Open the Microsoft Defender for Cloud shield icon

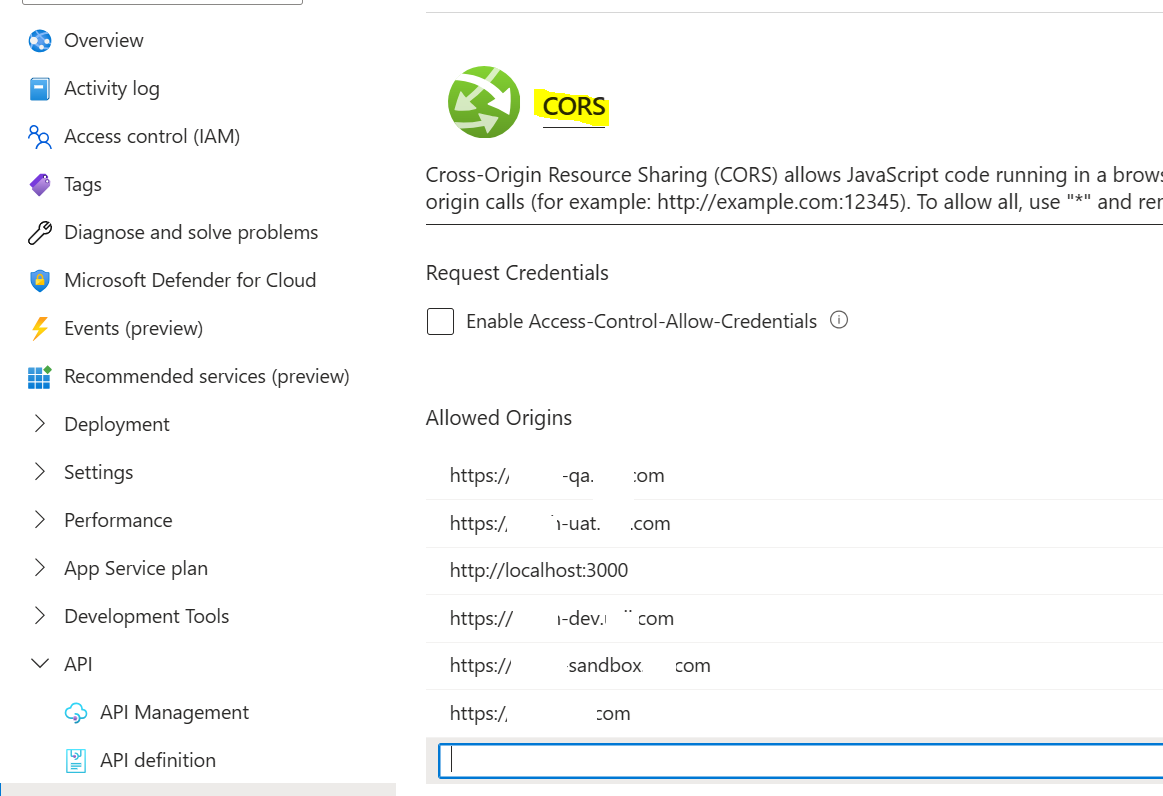[40, 281]
